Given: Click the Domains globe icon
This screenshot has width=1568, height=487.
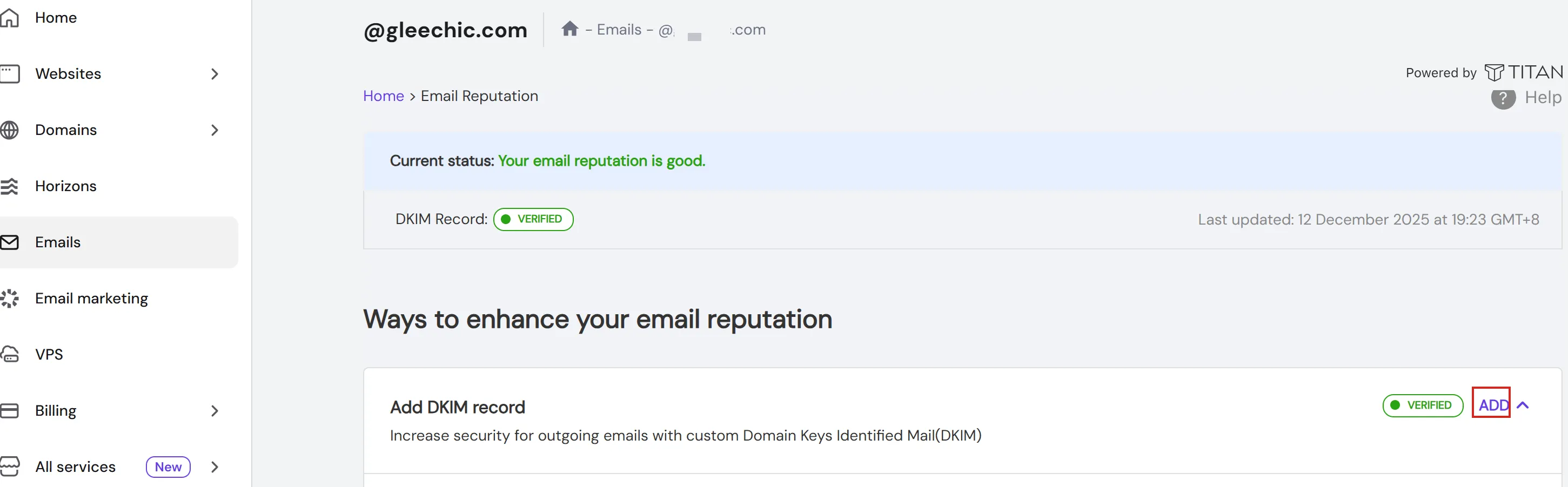Looking at the screenshot, I should click(x=10, y=130).
